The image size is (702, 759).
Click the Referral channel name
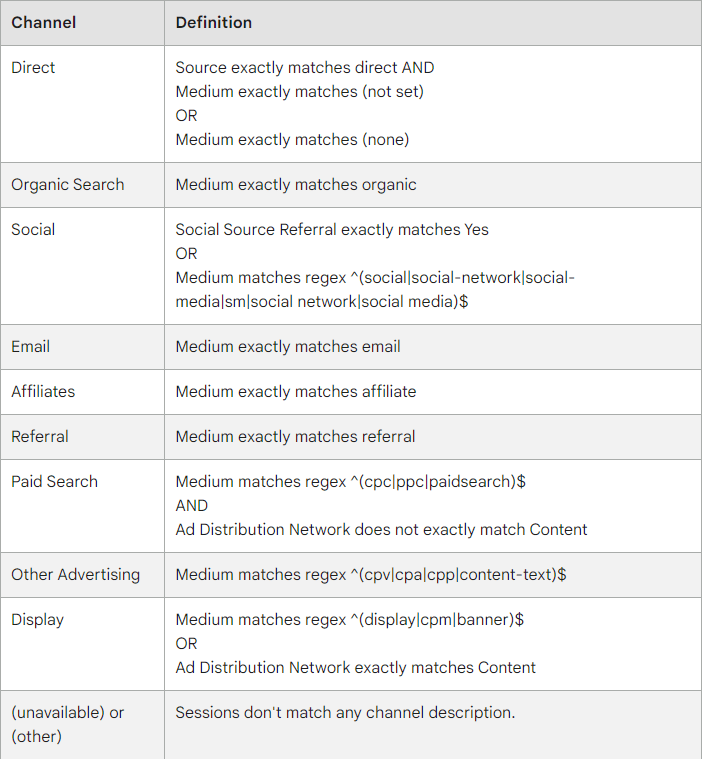pos(40,437)
